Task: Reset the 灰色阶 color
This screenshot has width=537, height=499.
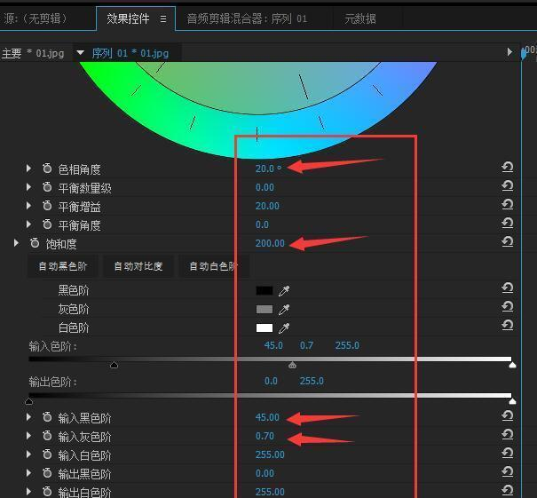Action: tap(507, 306)
